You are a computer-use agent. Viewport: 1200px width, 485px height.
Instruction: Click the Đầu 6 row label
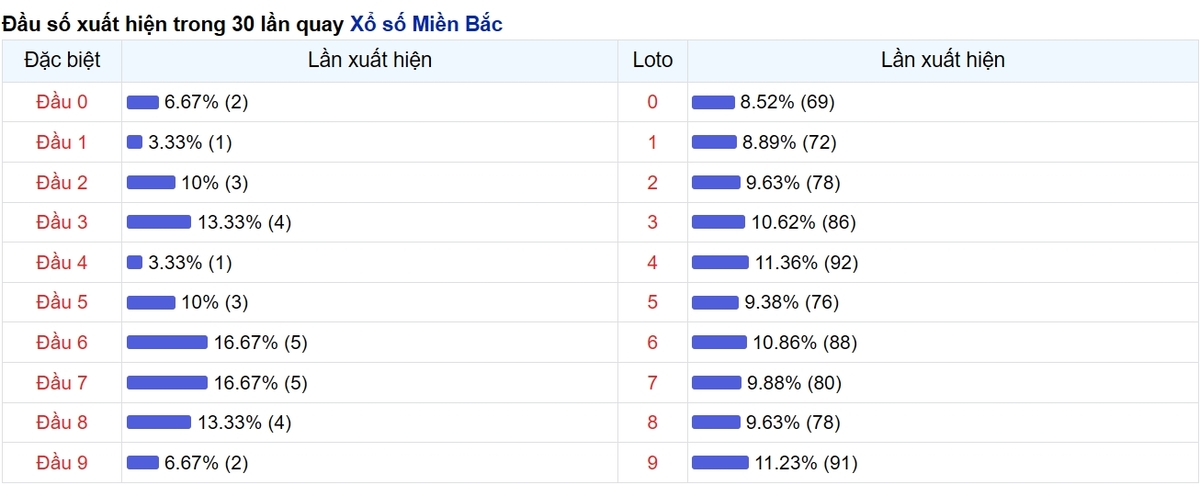62,342
